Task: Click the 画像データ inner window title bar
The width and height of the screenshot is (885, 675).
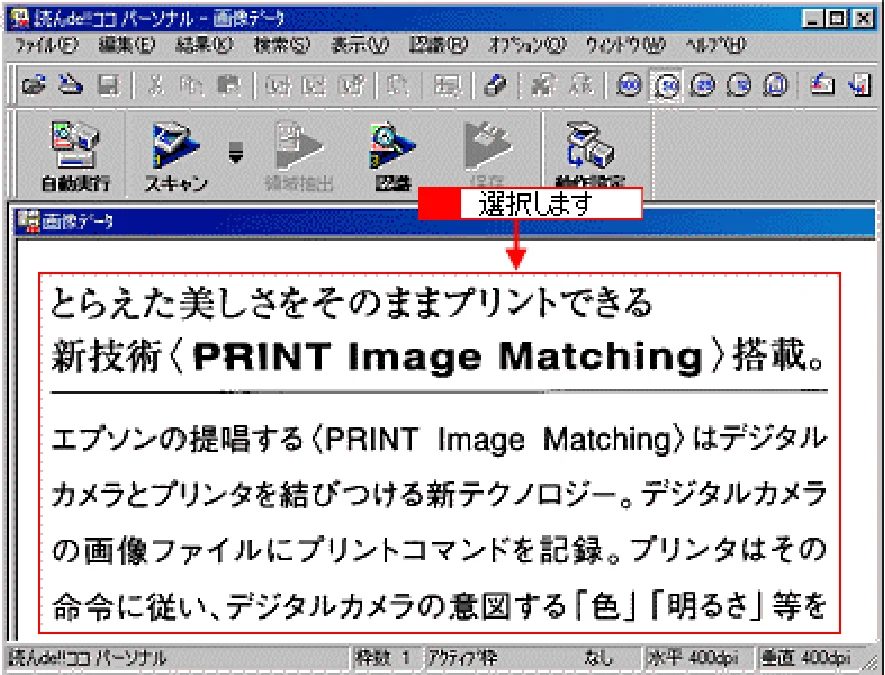Action: 443,221
